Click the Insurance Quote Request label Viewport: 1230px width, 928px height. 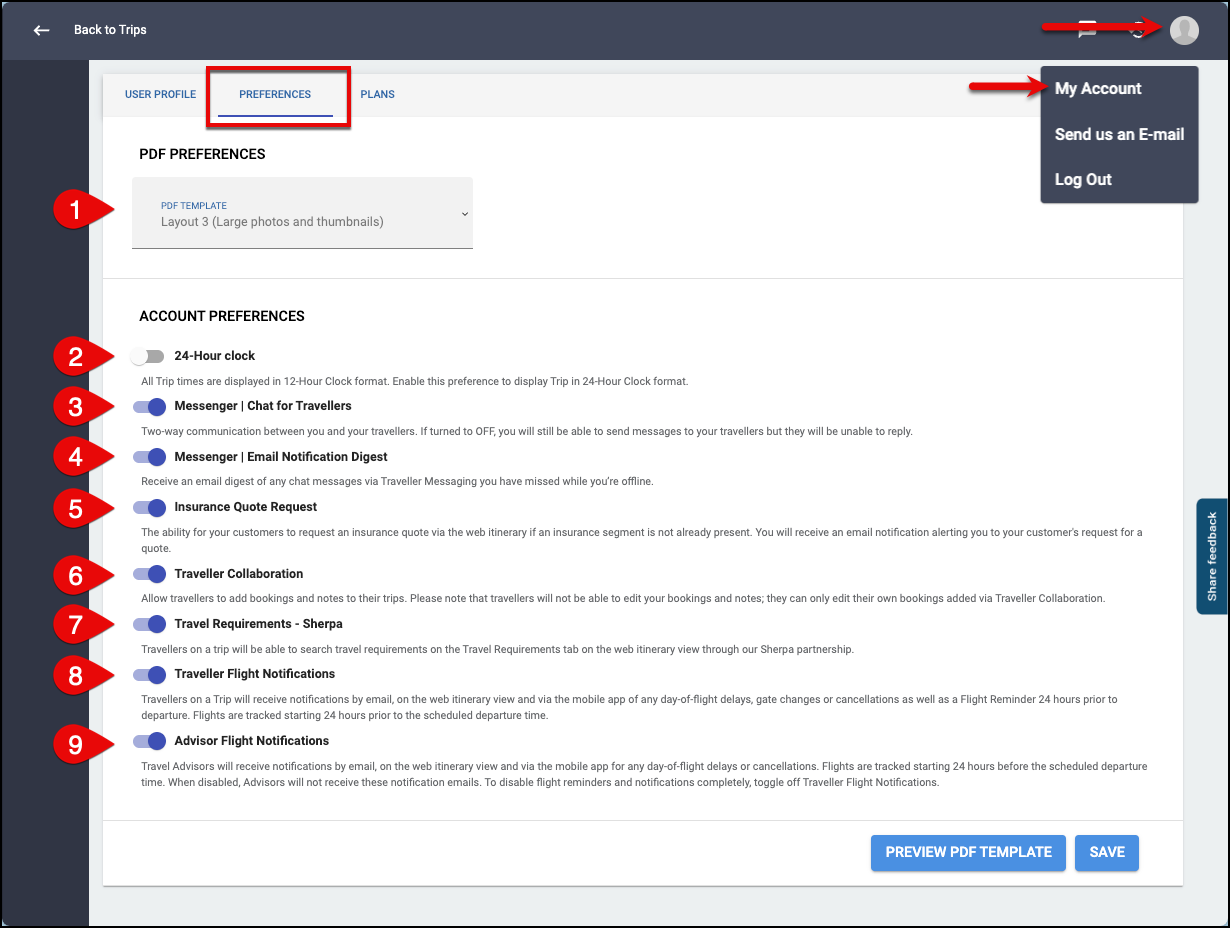pos(245,507)
